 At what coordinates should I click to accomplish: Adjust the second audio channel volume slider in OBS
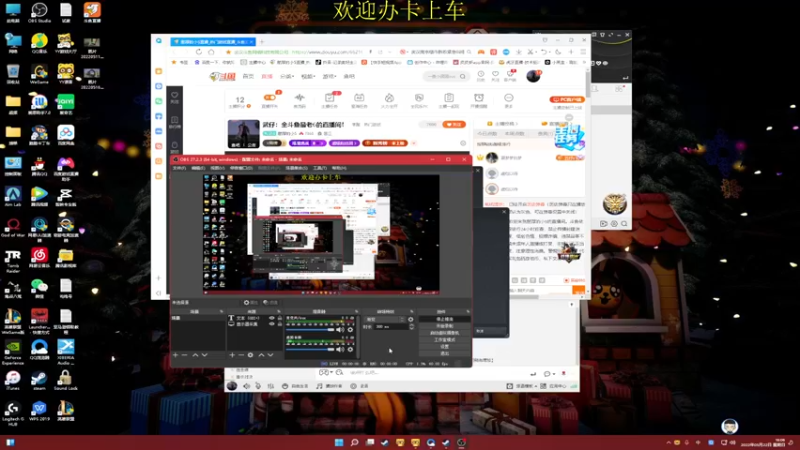pos(310,349)
